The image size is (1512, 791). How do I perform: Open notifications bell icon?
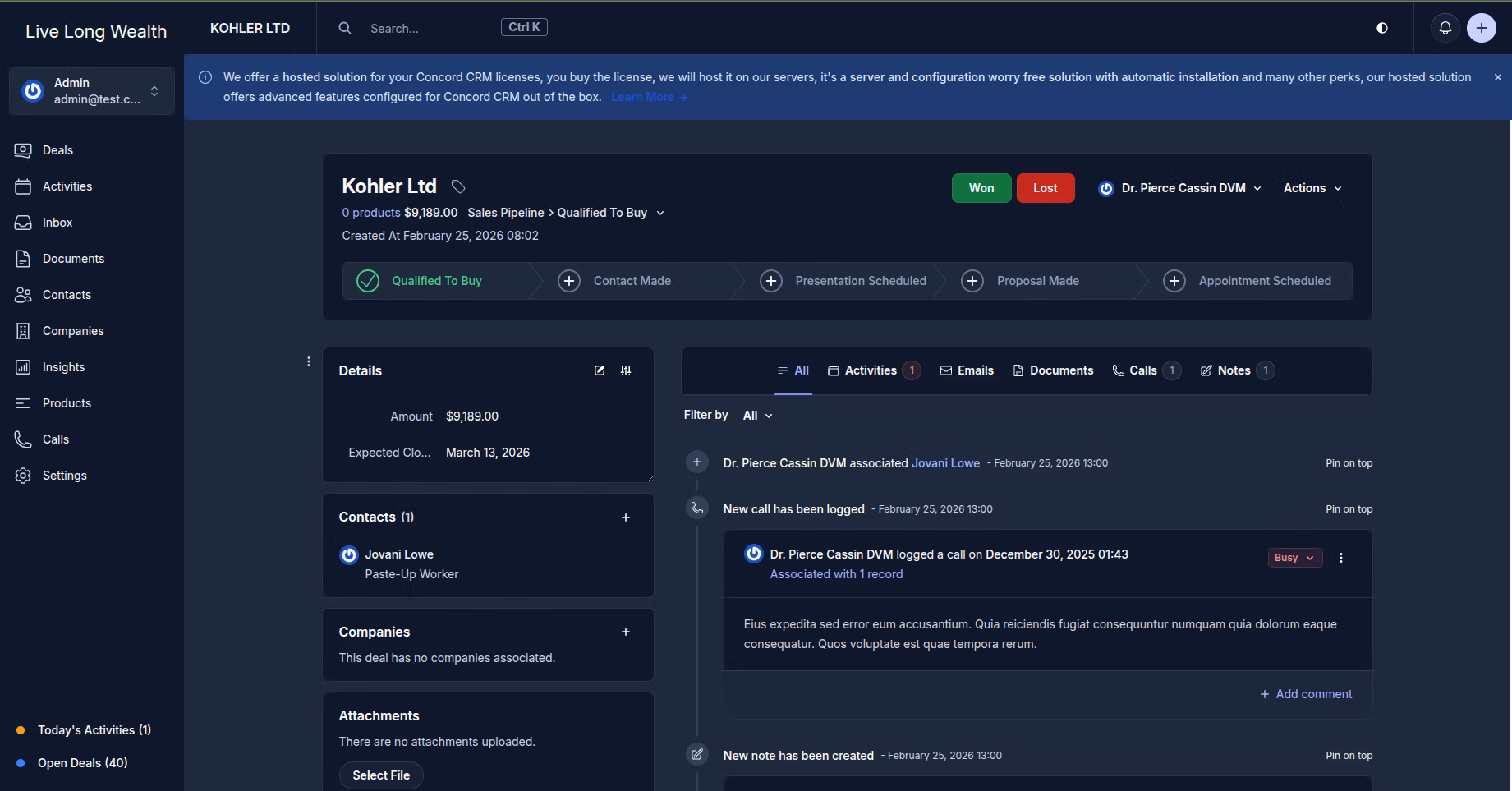tap(1445, 28)
